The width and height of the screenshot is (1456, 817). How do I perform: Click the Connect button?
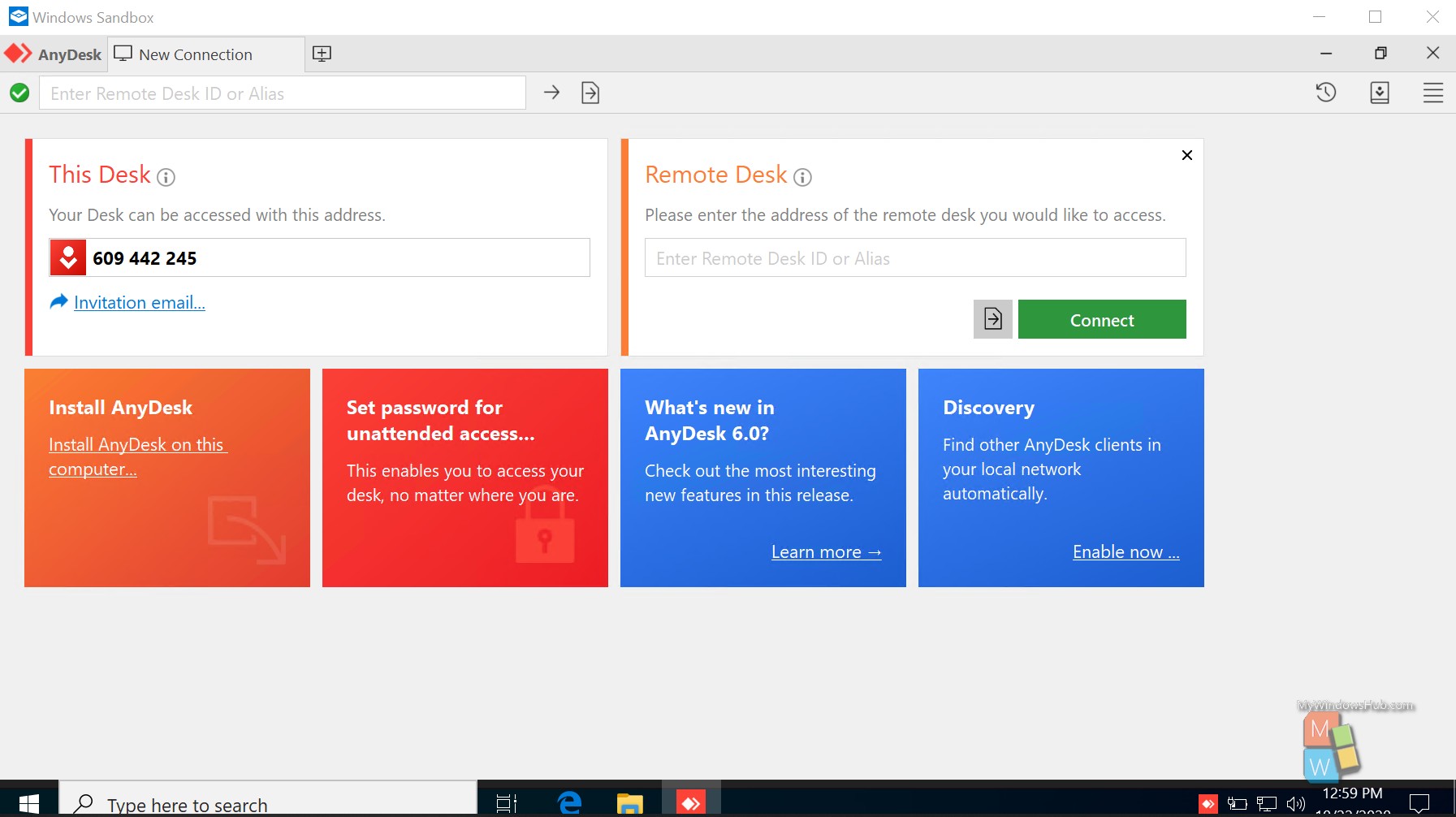click(x=1102, y=319)
